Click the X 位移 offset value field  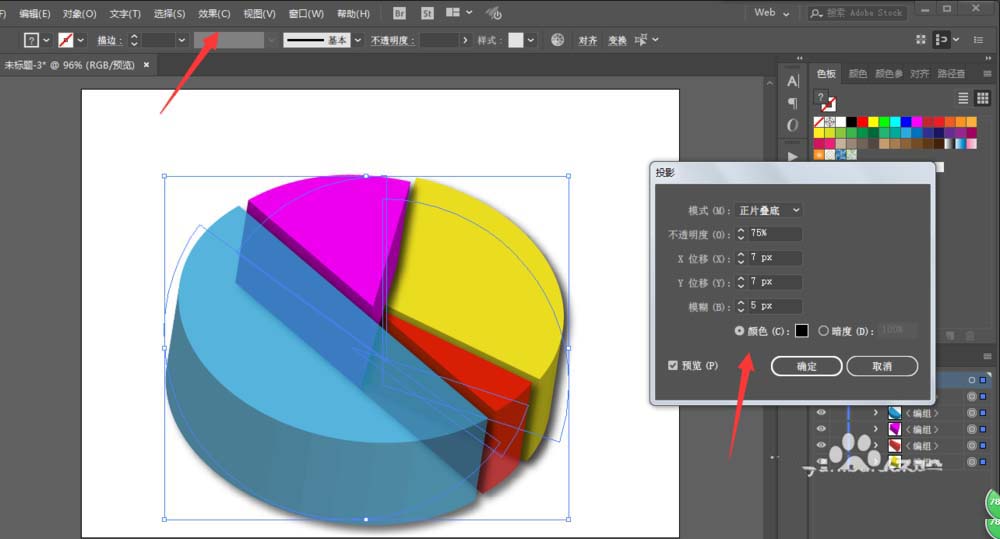point(775,258)
